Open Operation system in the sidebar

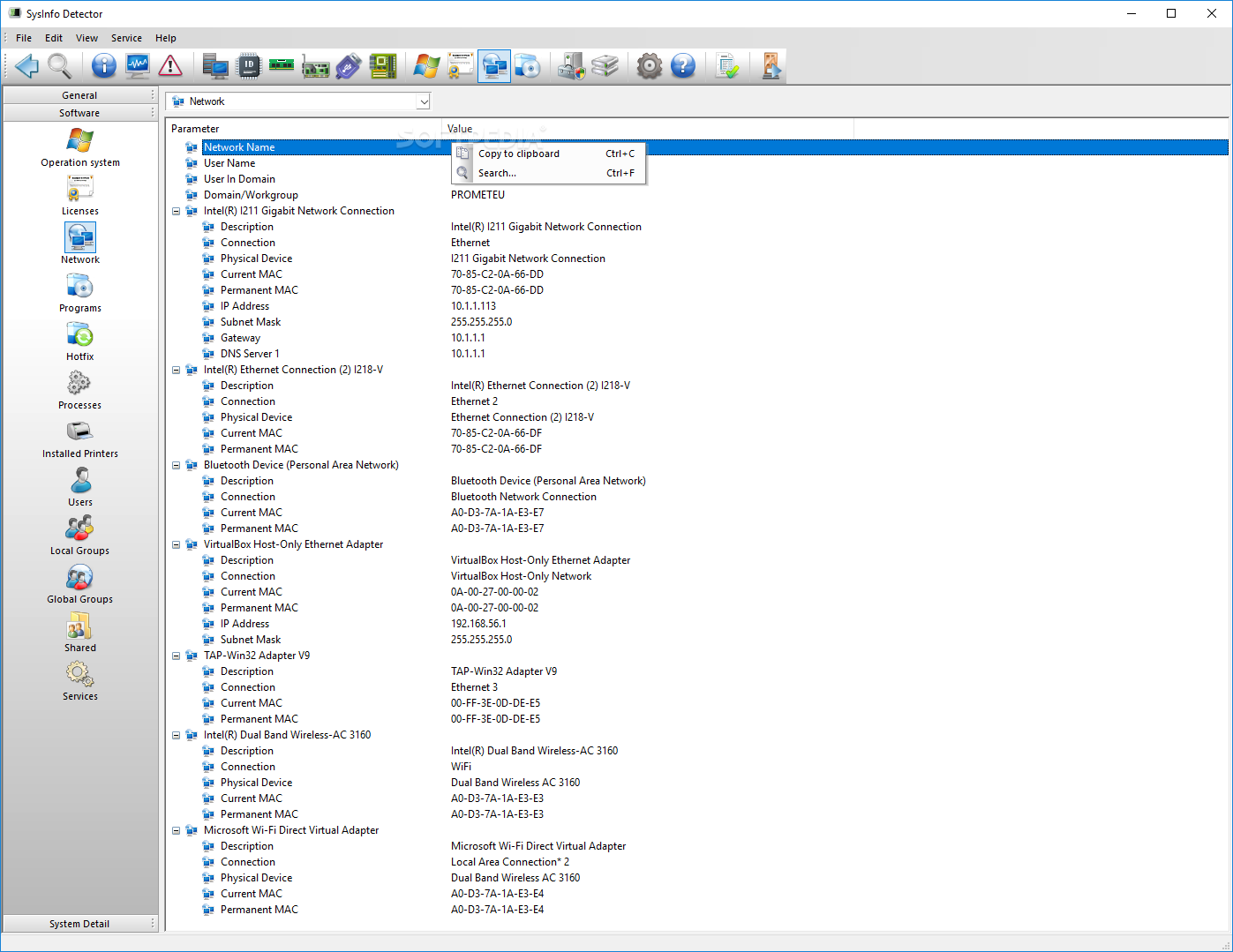point(80,147)
